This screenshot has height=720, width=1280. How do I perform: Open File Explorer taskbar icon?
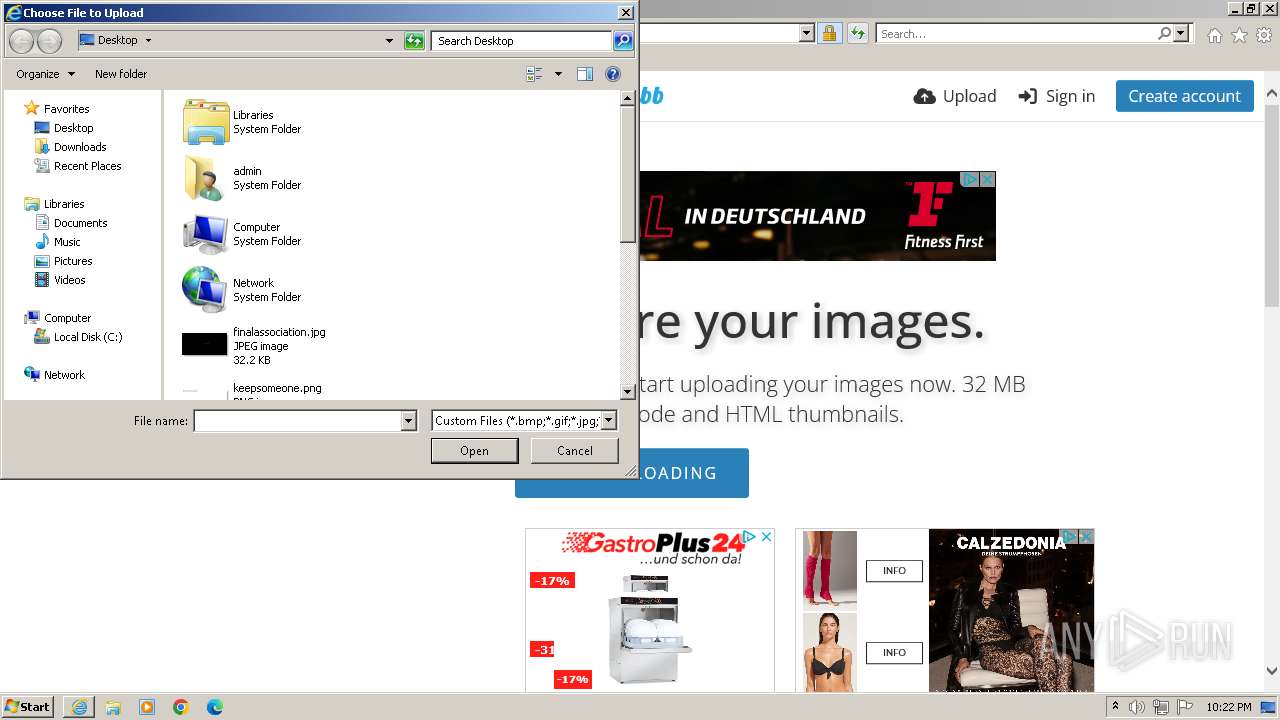pyautogui.click(x=113, y=707)
